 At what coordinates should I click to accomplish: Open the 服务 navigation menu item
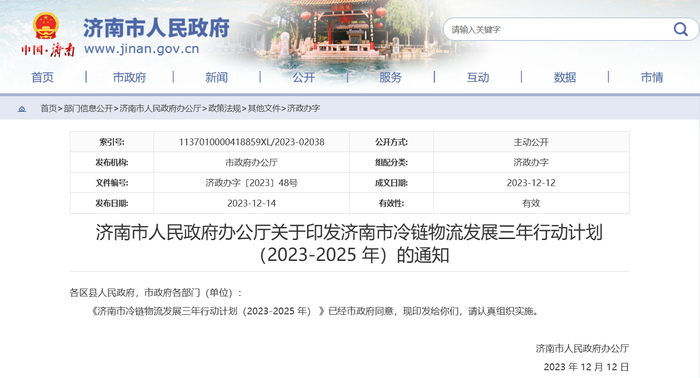coord(391,77)
